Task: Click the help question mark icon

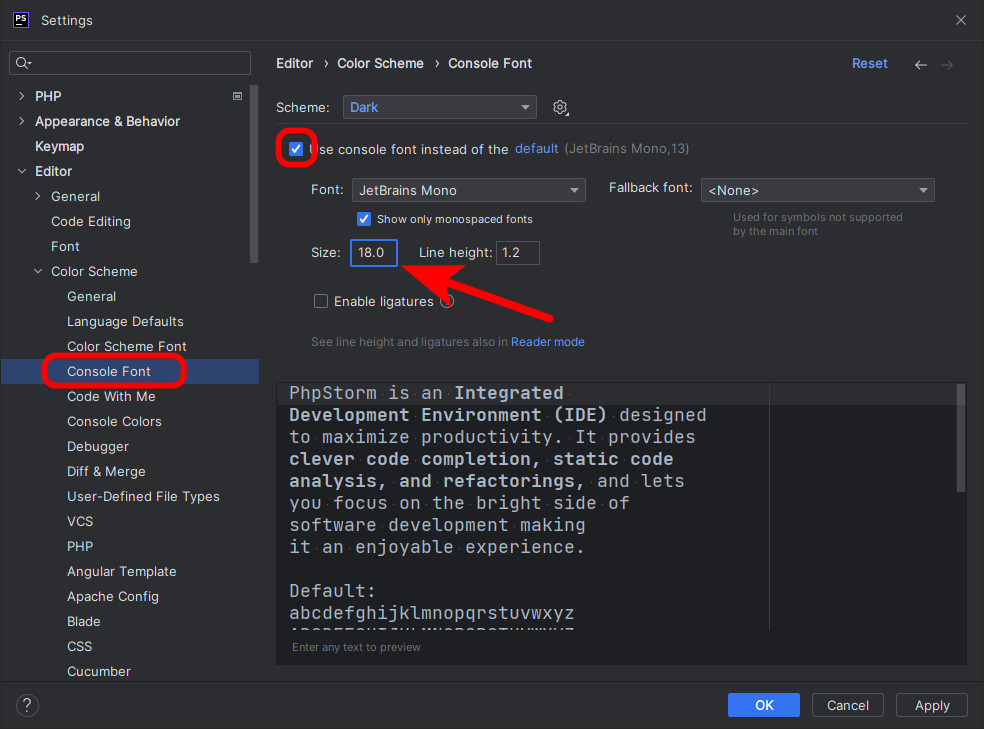Action: (27, 705)
